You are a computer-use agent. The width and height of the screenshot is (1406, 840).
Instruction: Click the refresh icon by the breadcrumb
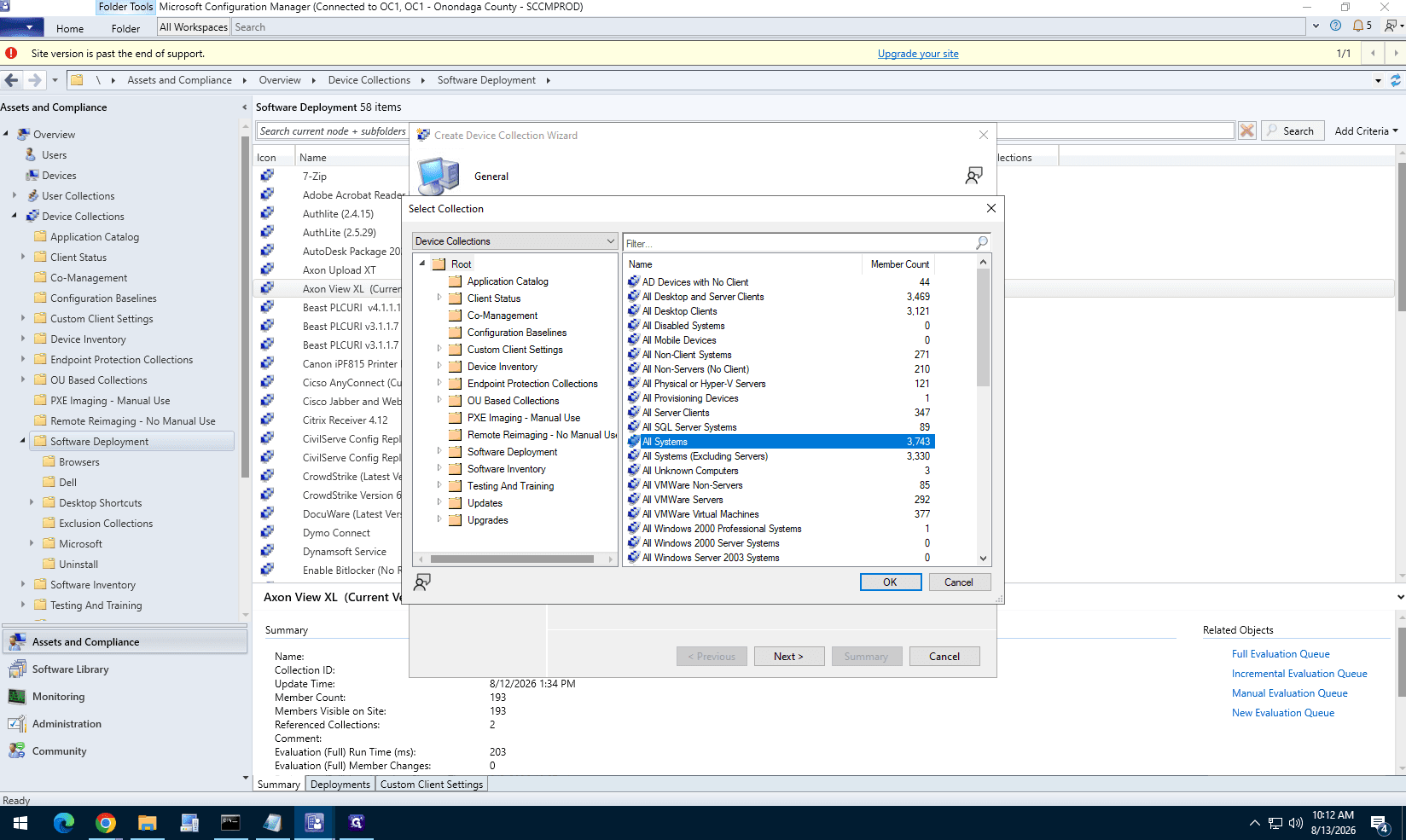pos(1396,80)
